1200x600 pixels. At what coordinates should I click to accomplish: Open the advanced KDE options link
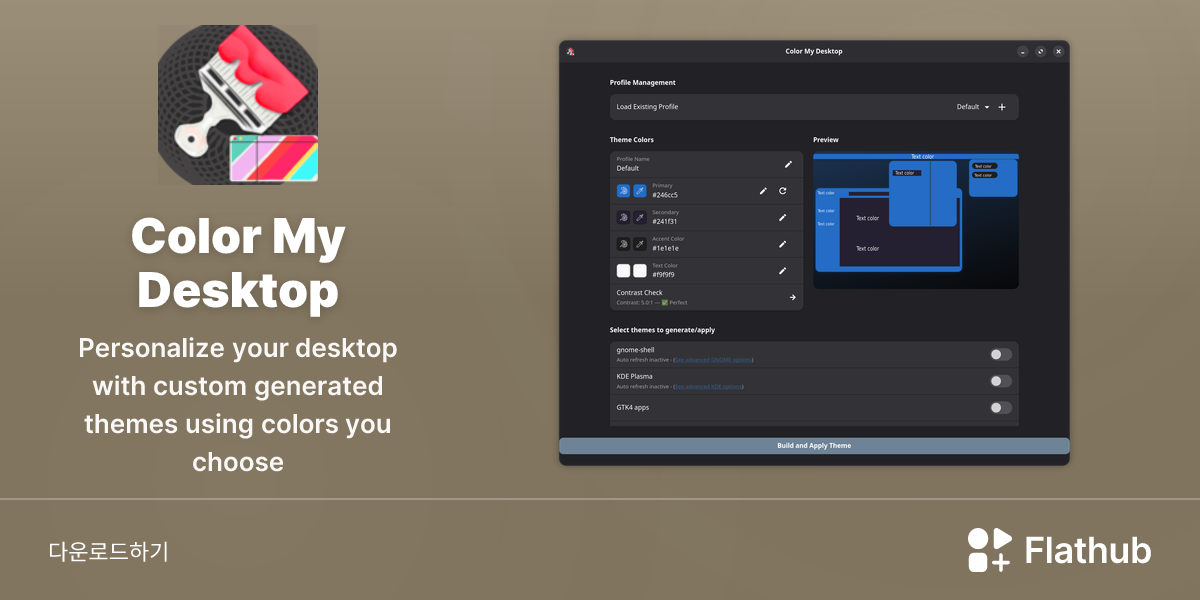(x=709, y=386)
